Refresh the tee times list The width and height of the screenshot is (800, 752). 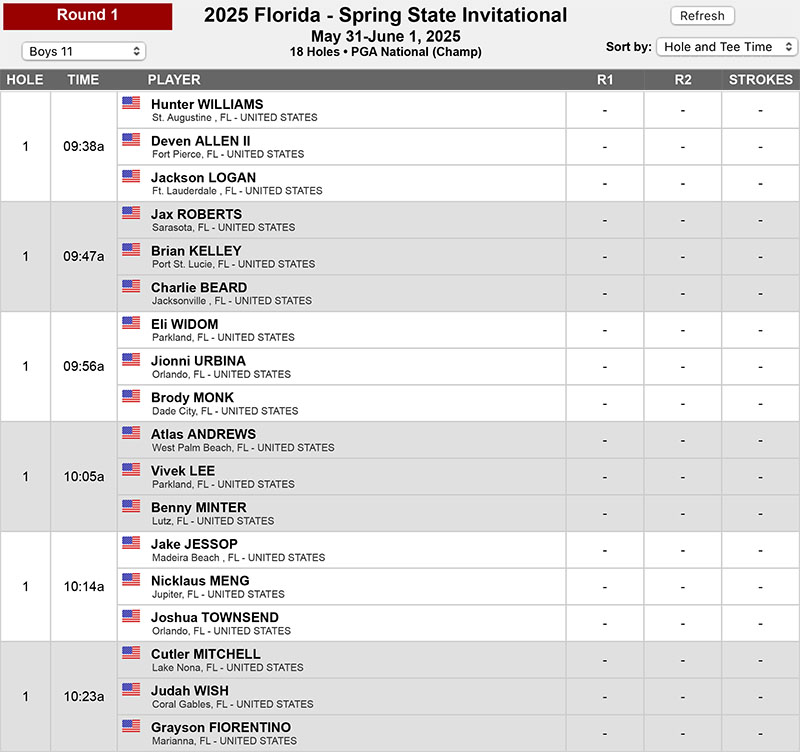coord(702,16)
